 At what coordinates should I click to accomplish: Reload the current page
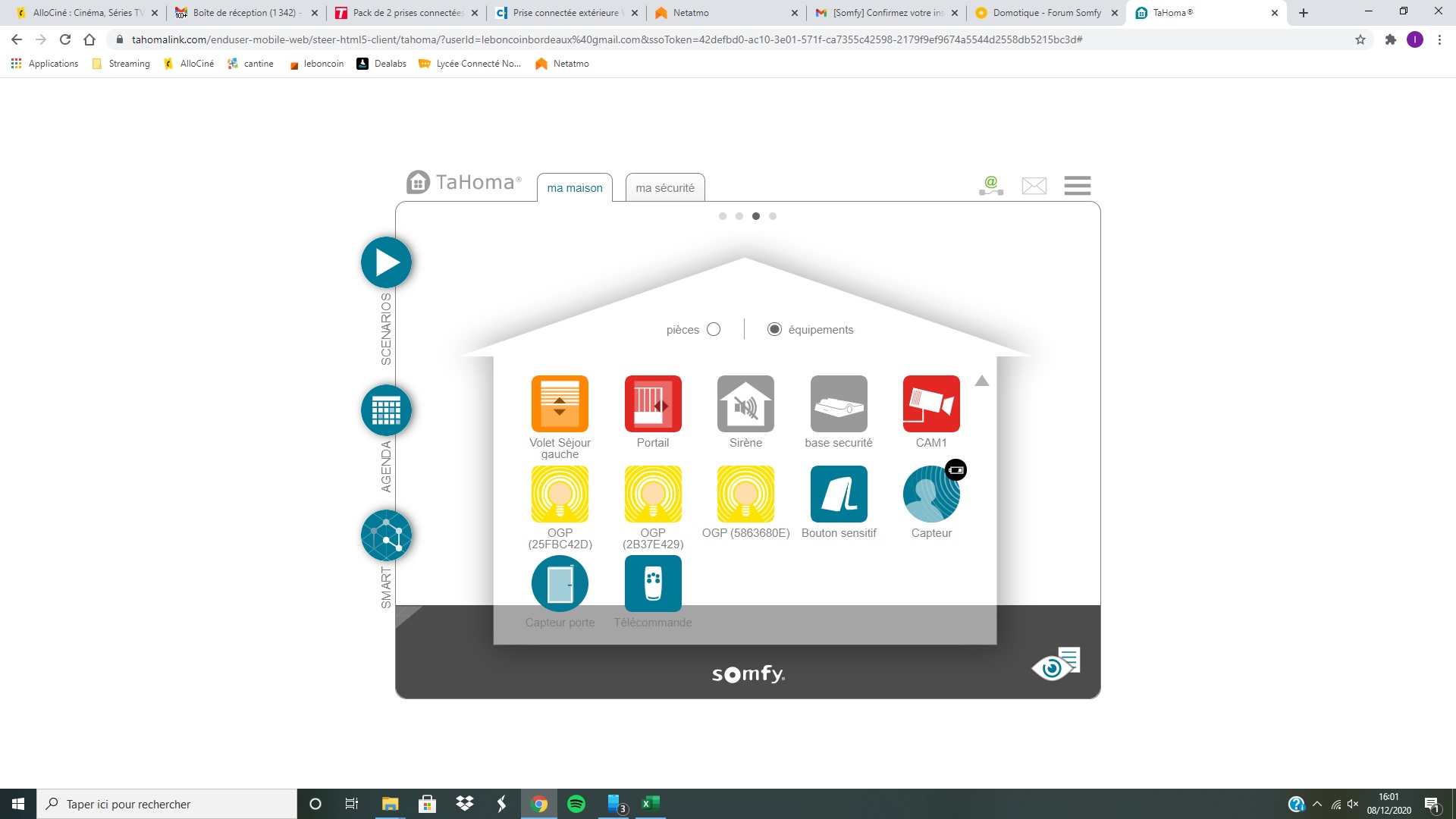click(65, 39)
